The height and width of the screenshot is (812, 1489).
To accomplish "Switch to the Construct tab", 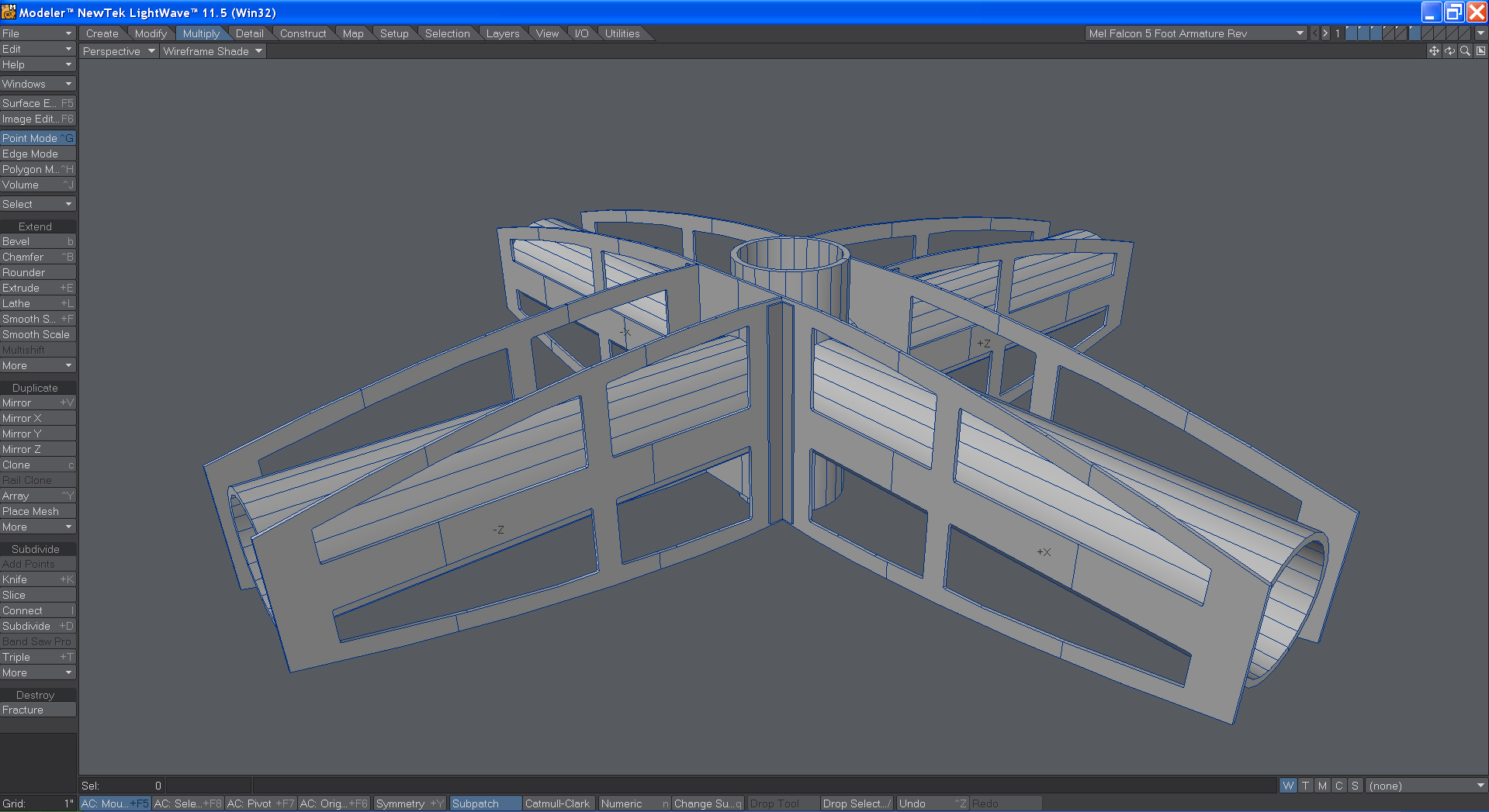I will pos(303,33).
